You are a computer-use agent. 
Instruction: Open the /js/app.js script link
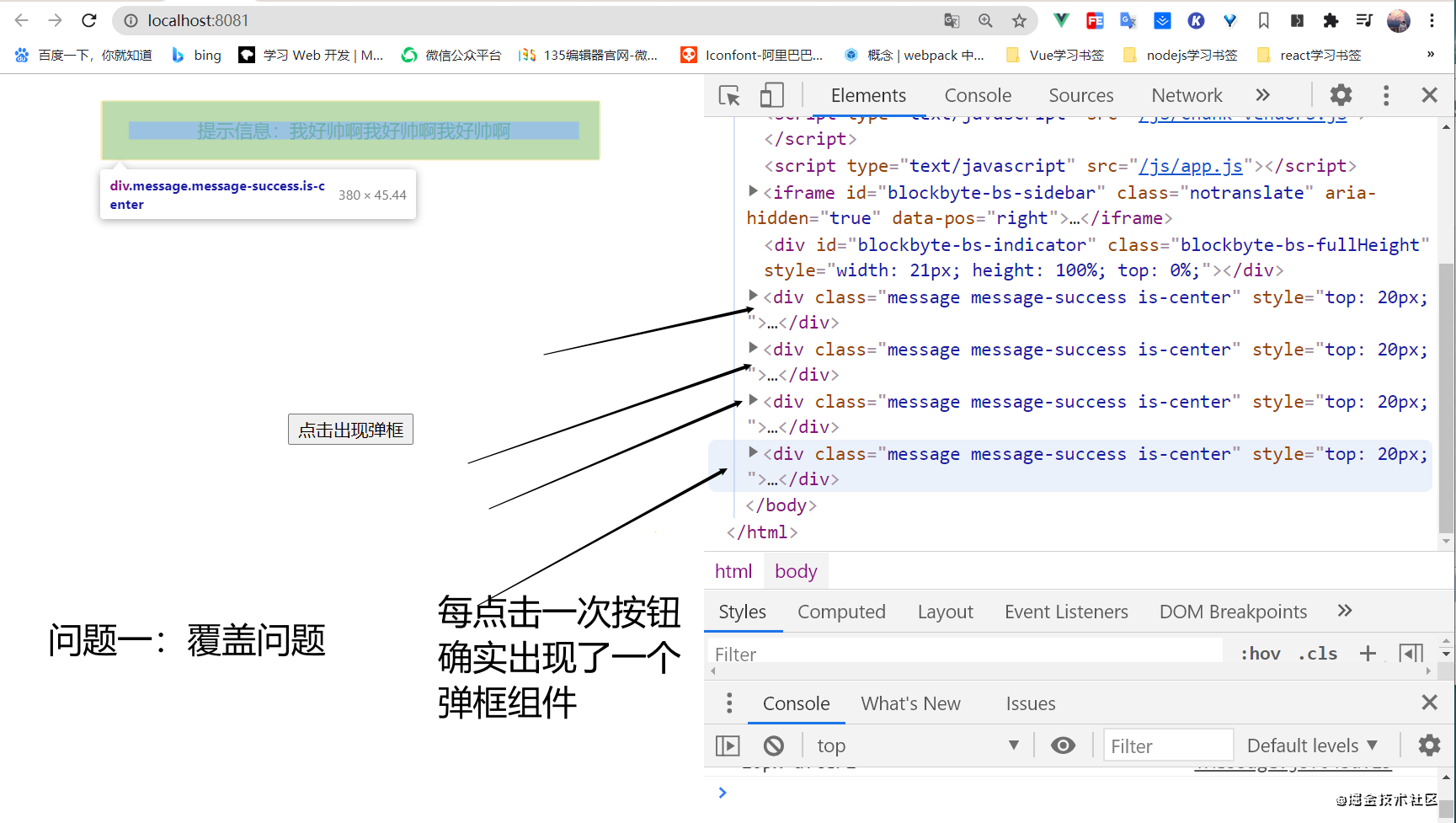coord(1191,166)
